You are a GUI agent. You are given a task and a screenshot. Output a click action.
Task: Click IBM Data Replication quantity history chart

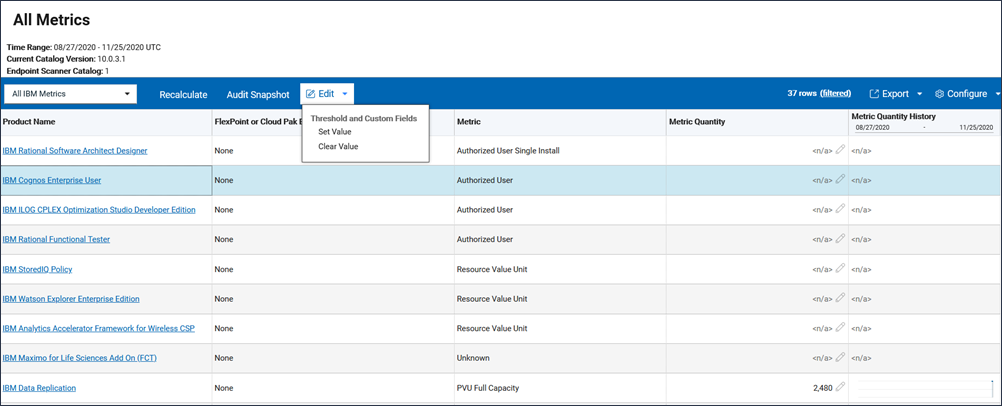coord(924,387)
